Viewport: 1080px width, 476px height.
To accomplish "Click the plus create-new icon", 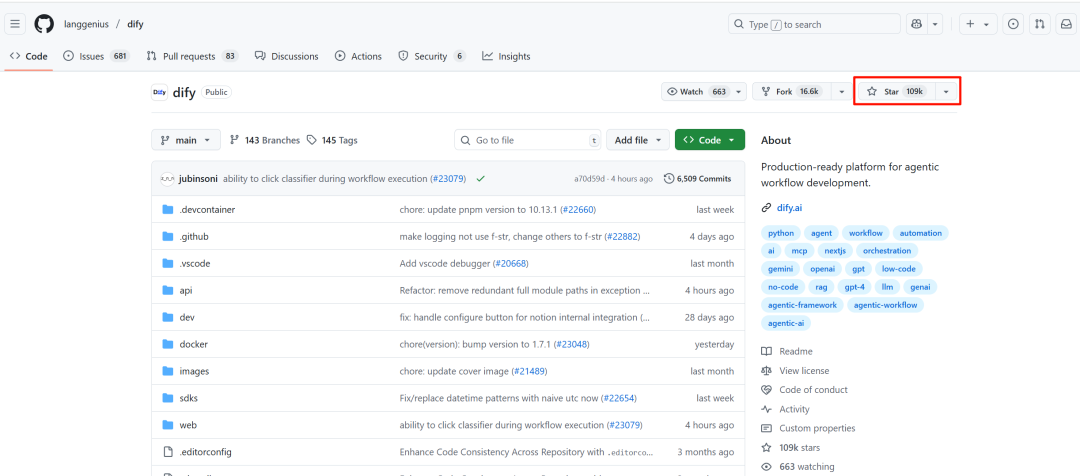I will [x=970, y=24].
